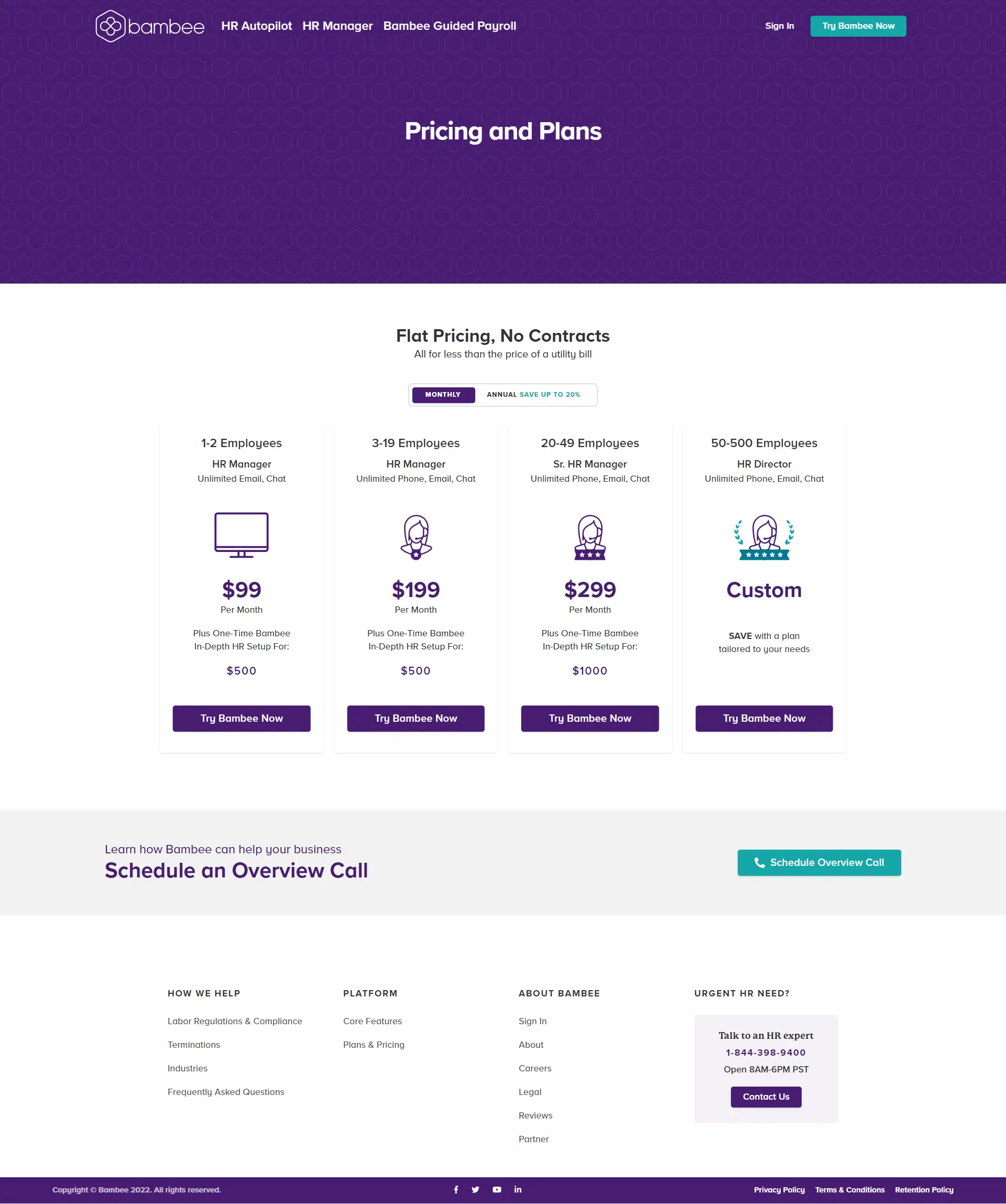This screenshot has height=1204, width=1006.
Task: Switch pricing to Annual billing
Action: tap(533, 395)
